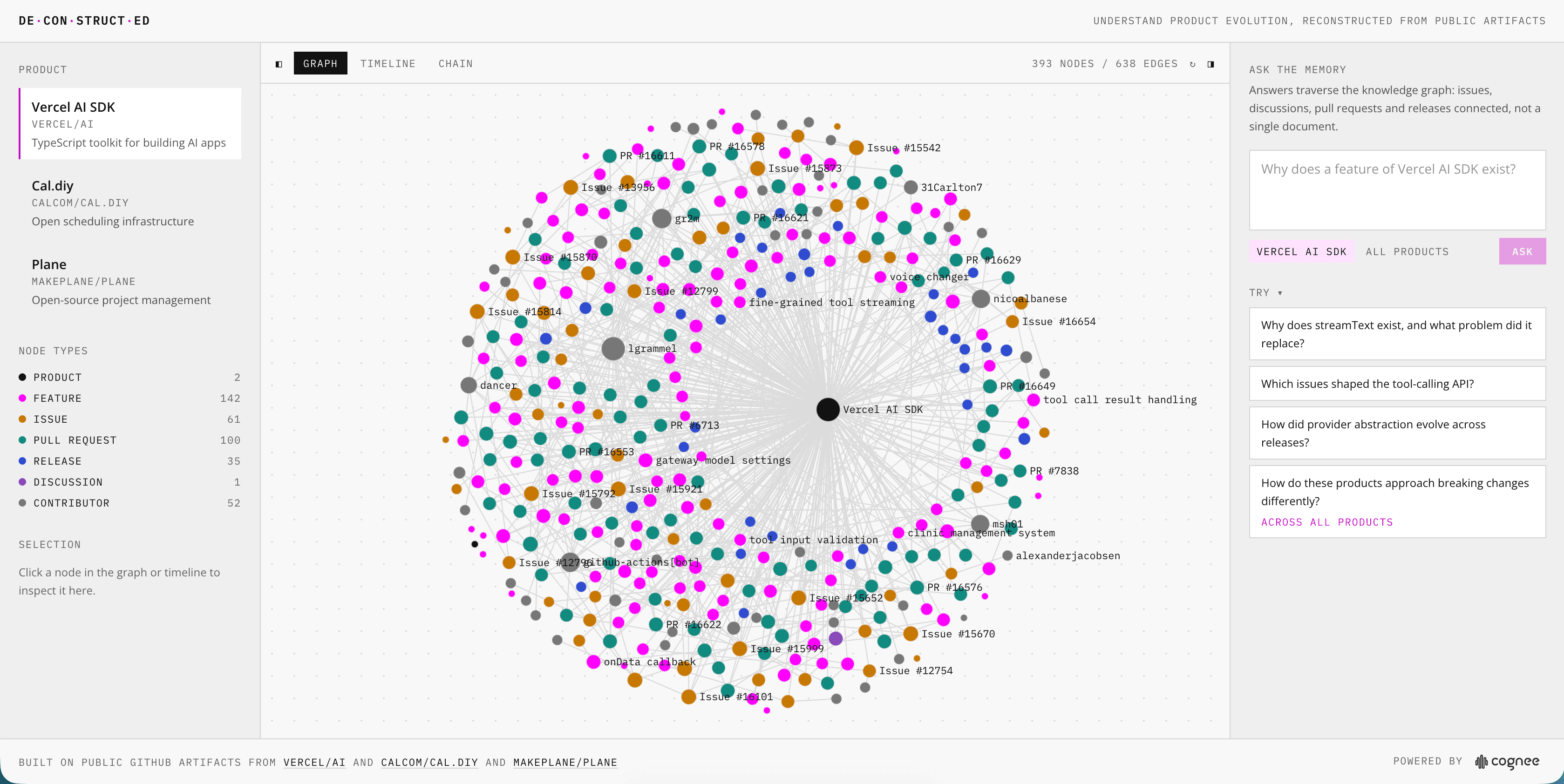The width and height of the screenshot is (1564, 784).
Task: Click the Ask button
Action: (x=1522, y=251)
